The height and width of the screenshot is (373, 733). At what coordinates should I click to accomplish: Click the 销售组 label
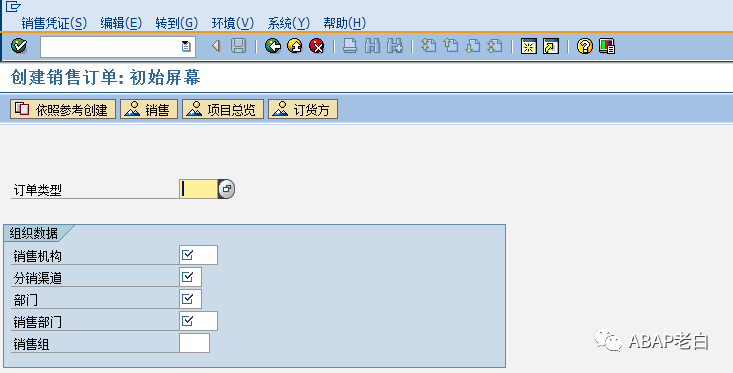(31, 344)
